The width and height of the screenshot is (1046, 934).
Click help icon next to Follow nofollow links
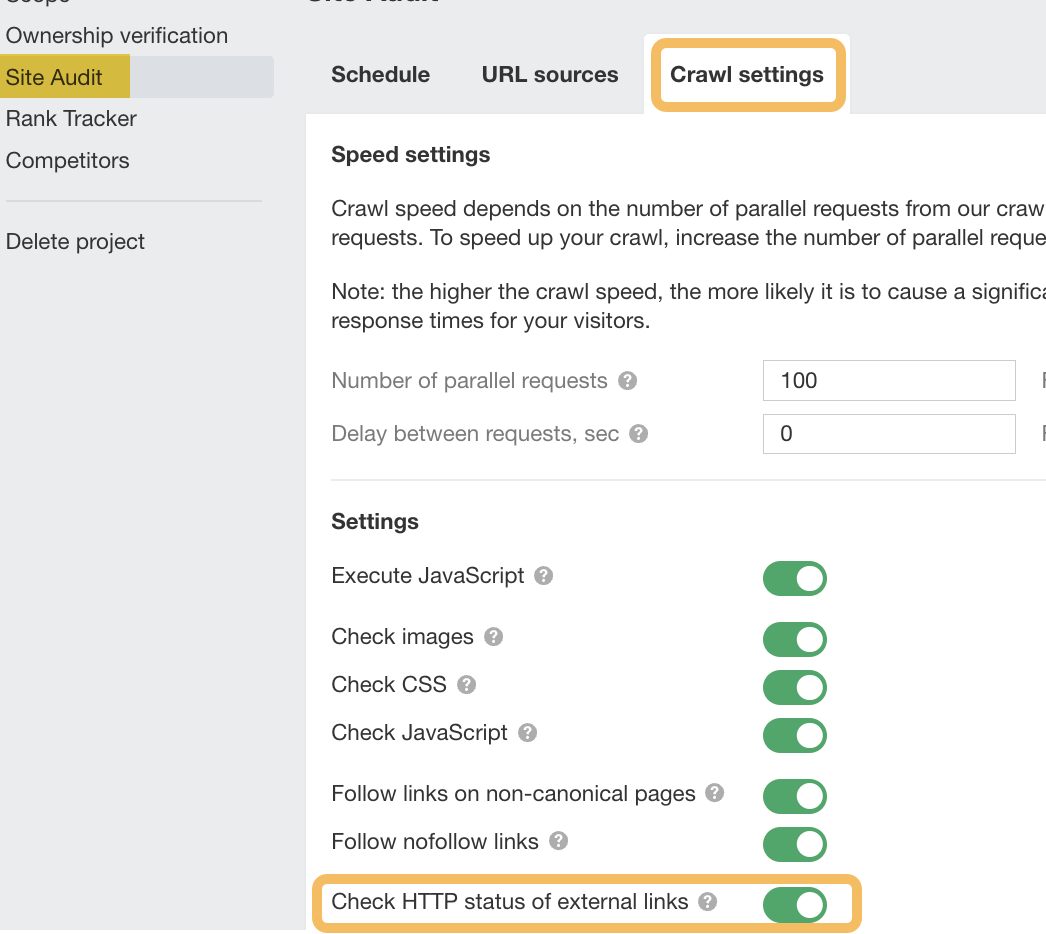[559, 841]
